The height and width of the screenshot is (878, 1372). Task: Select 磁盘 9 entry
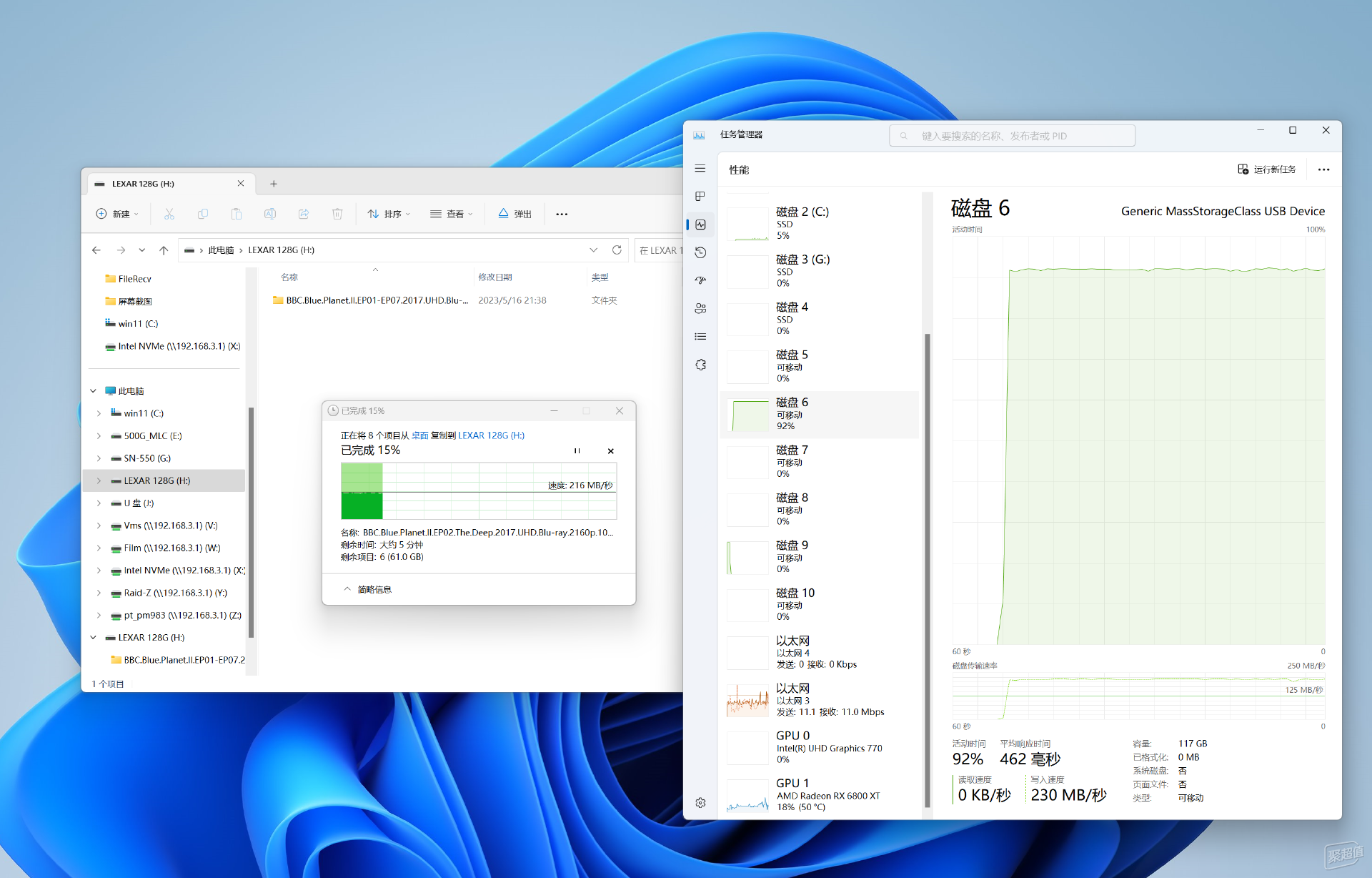click(x=819, y=557)
